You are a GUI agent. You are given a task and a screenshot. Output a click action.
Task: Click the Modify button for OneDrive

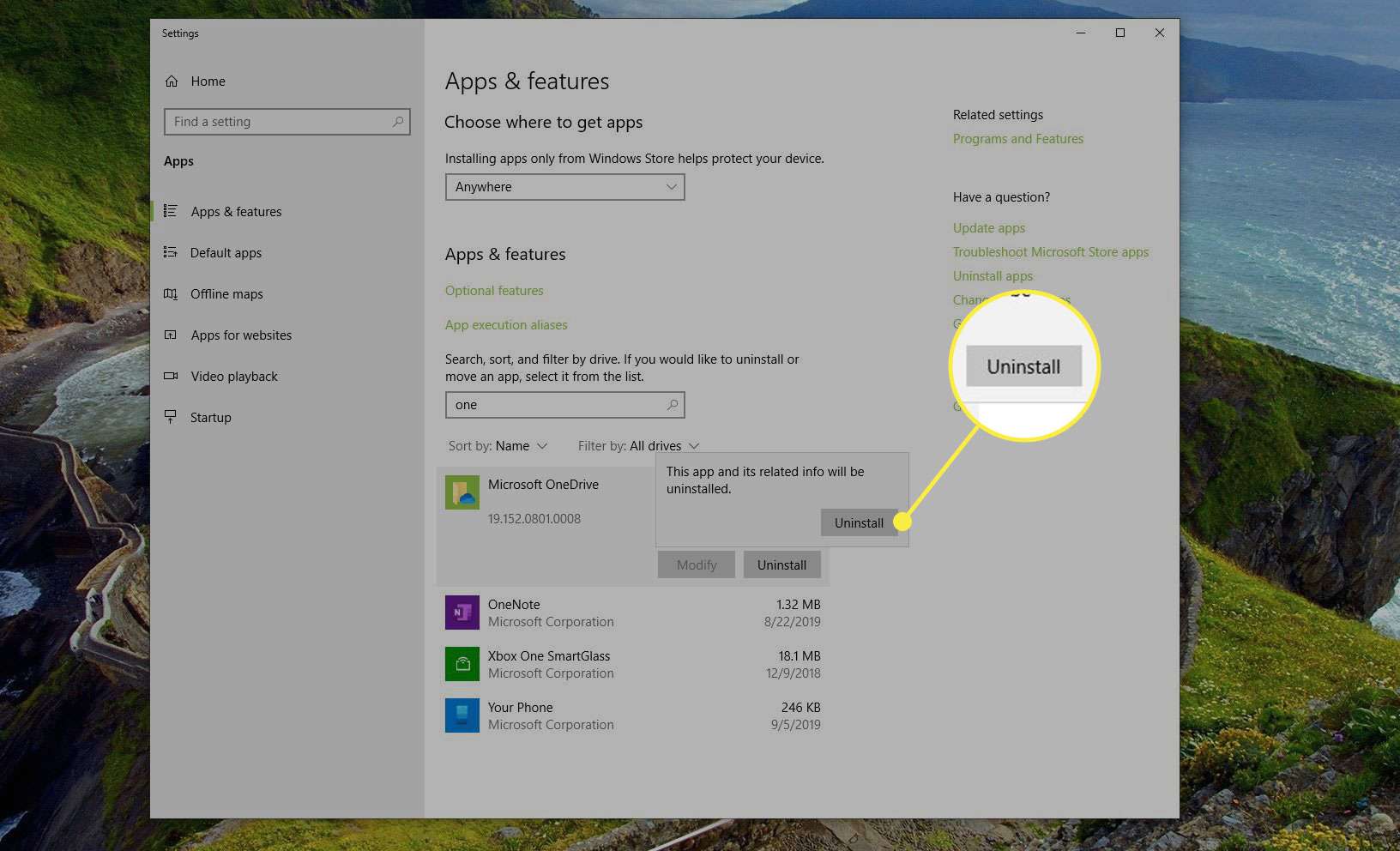tap(697, 564)
